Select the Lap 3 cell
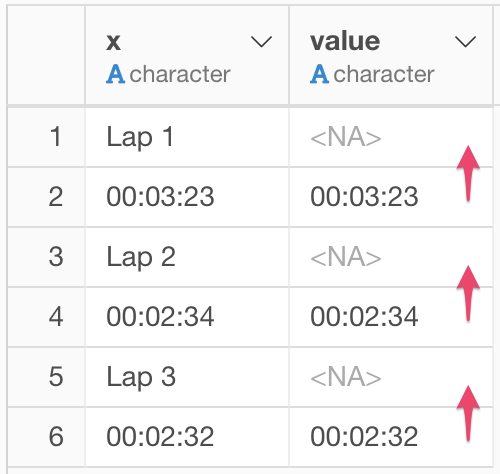Viewport: 500px width, 474px height. pyautogui.click(x=187, y=377)
